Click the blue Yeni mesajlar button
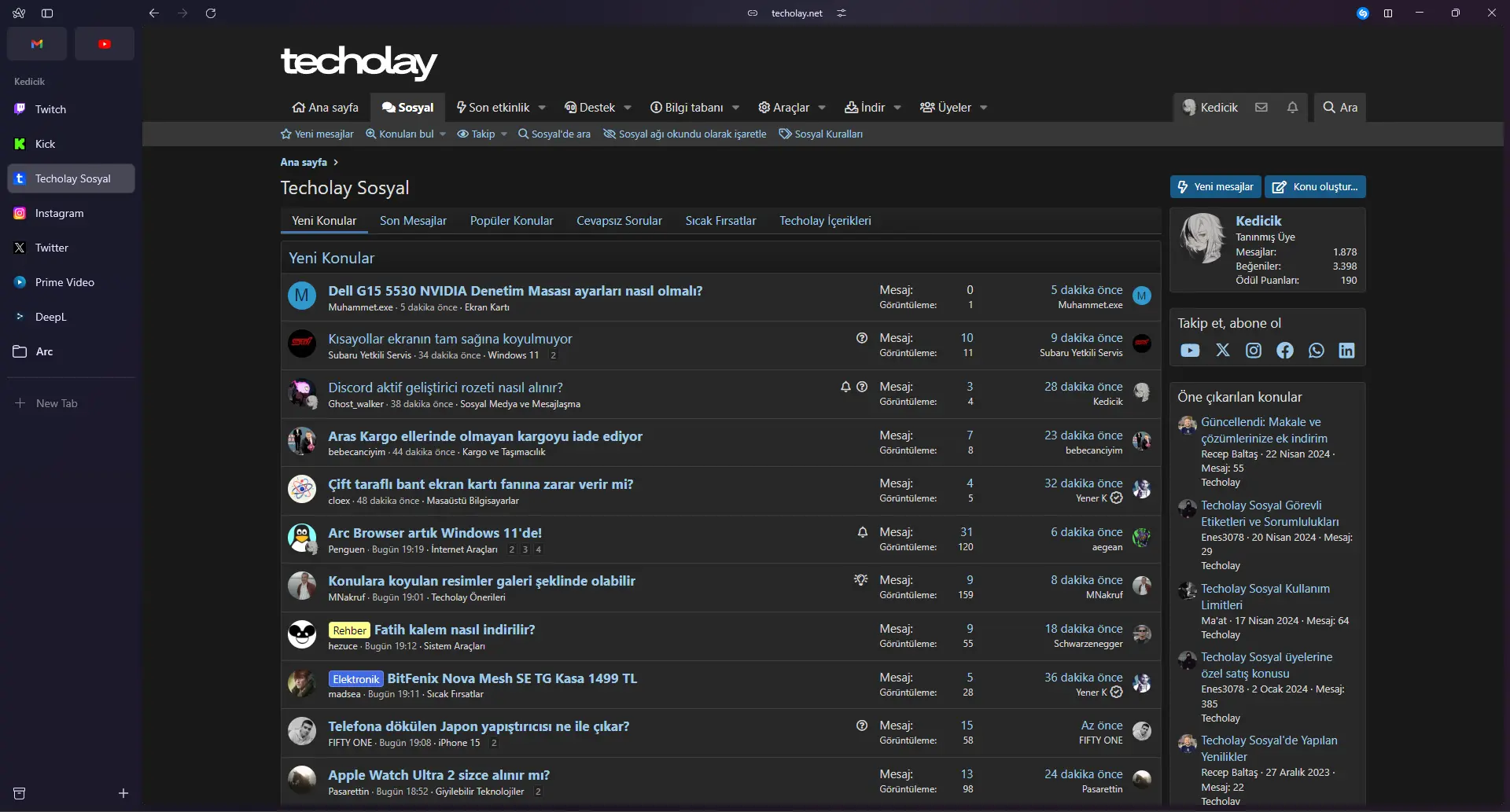This screenshot has width=1510, height=812. (1216, 186)
